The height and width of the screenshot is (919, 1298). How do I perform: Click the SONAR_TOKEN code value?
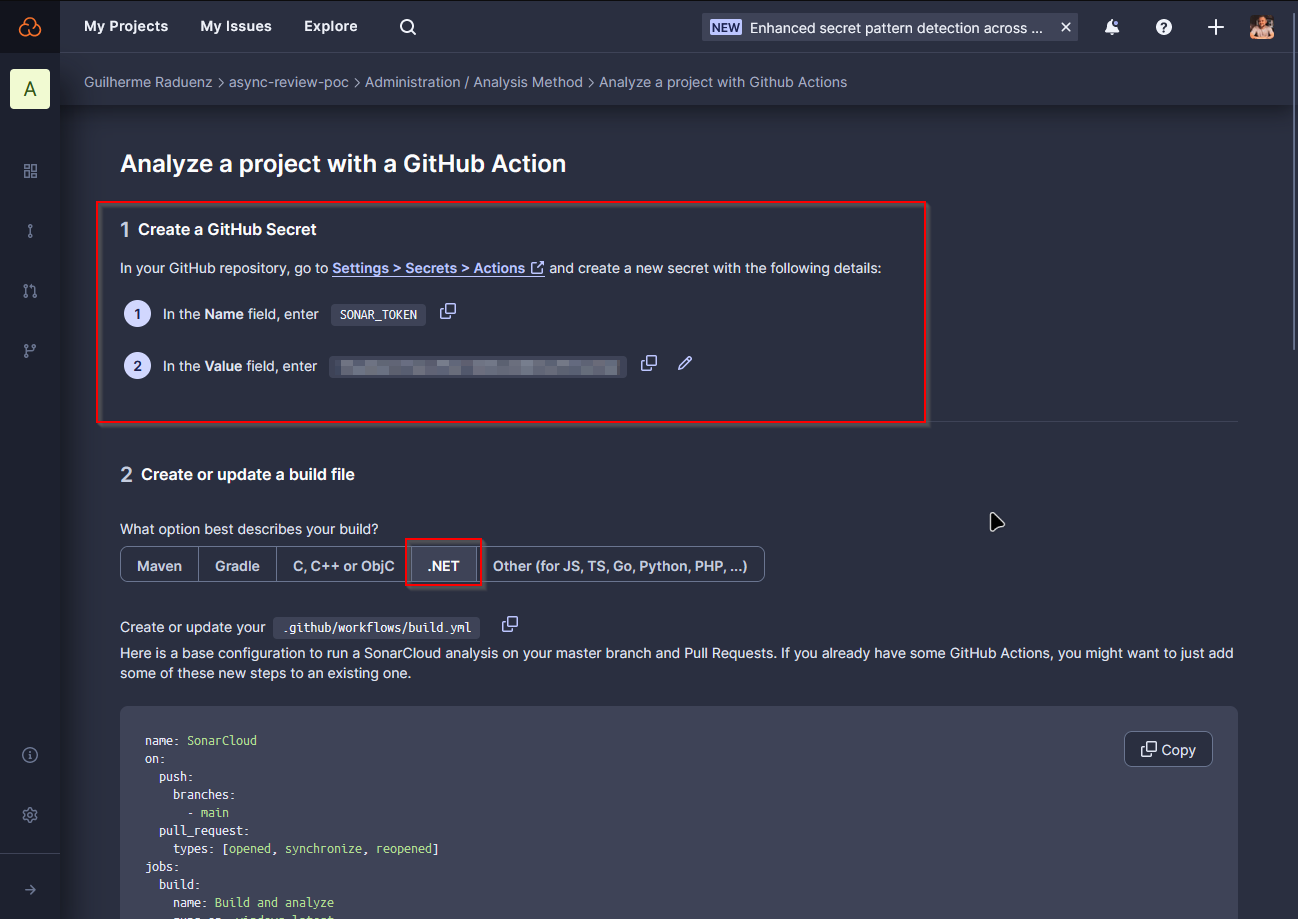[379, 314]
